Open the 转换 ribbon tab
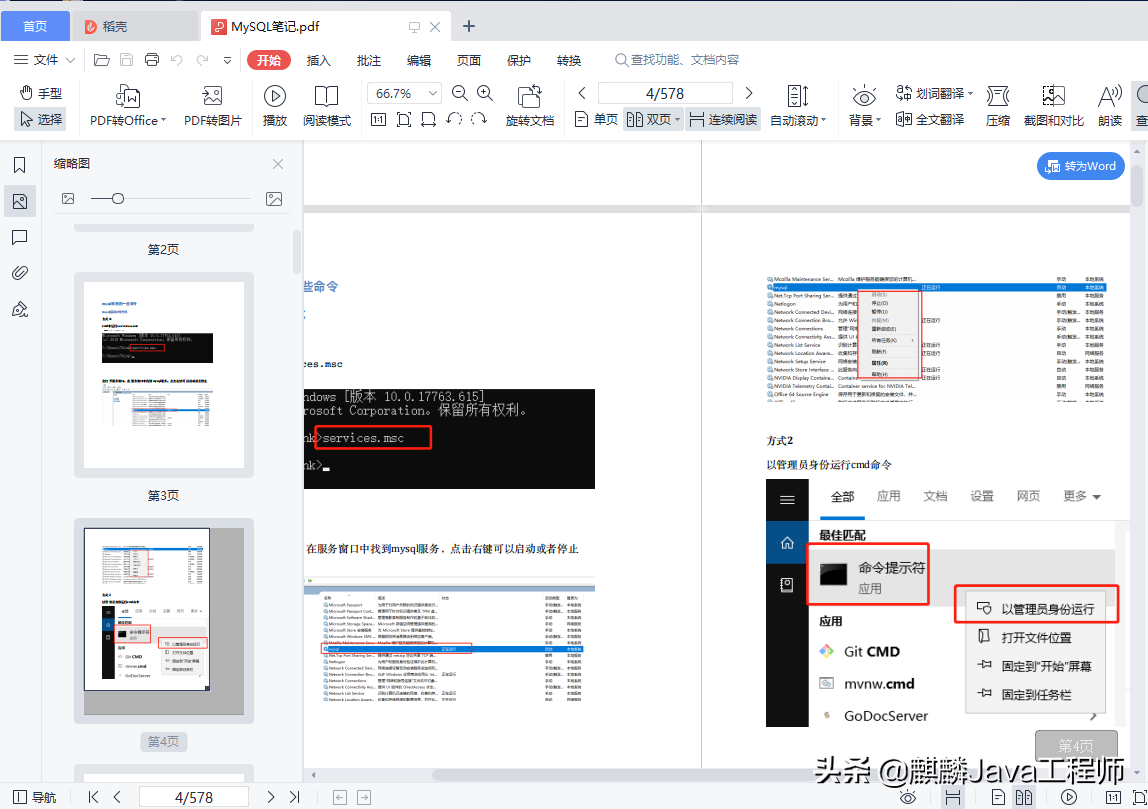This screenshot has width=1148, height=809. (x=569, y=60)
